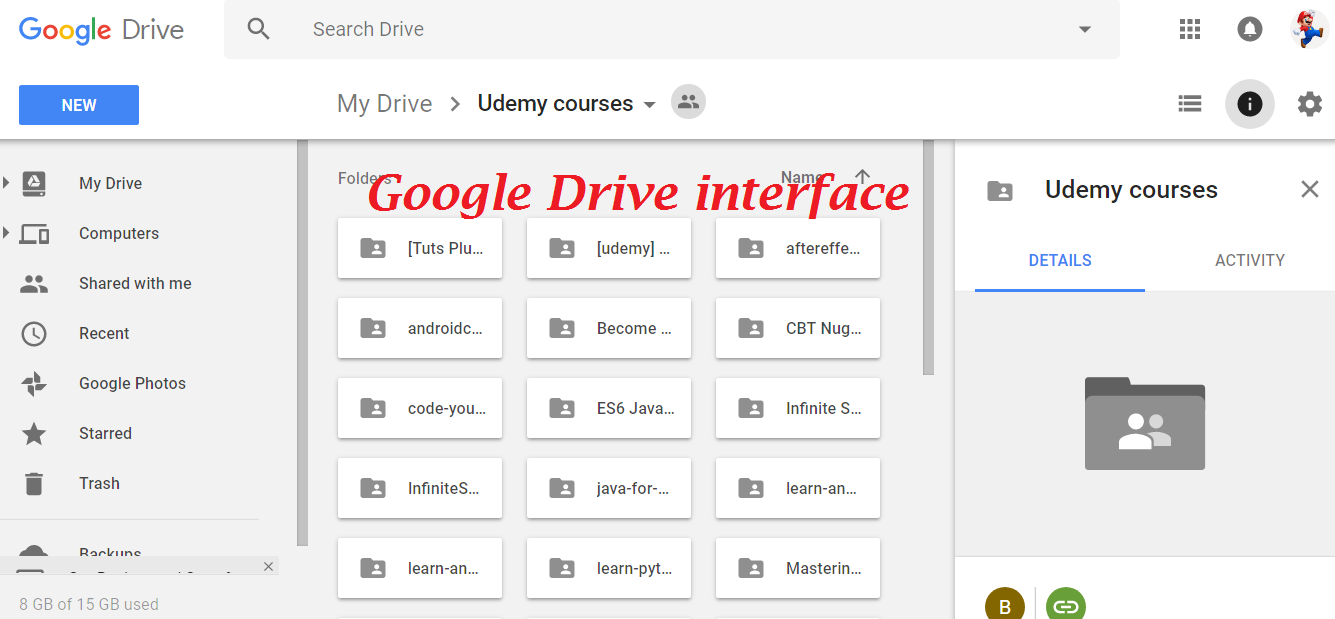Click the magnifier search icon
This screenshot has width=1335, height=619.
(259, 29)
